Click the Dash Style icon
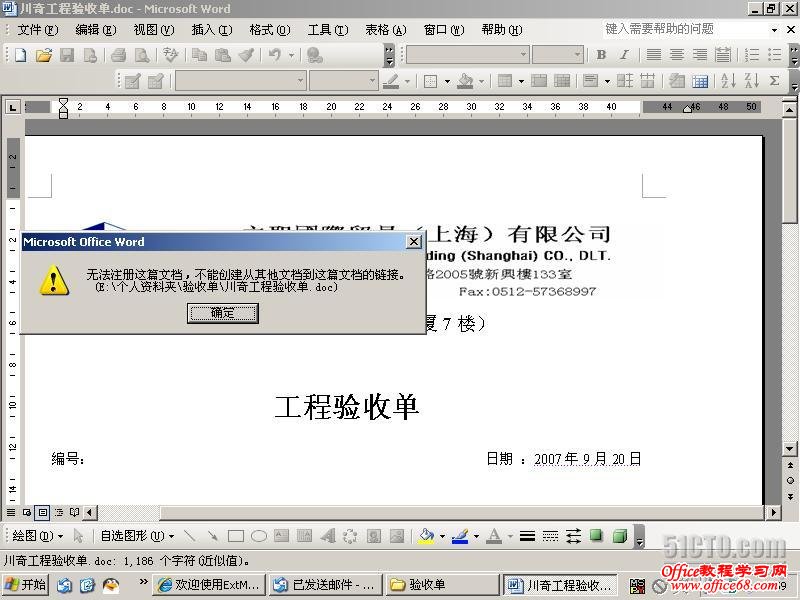This screenshot has height=600, width=800. pyautogui.click(x=550, y=536)
